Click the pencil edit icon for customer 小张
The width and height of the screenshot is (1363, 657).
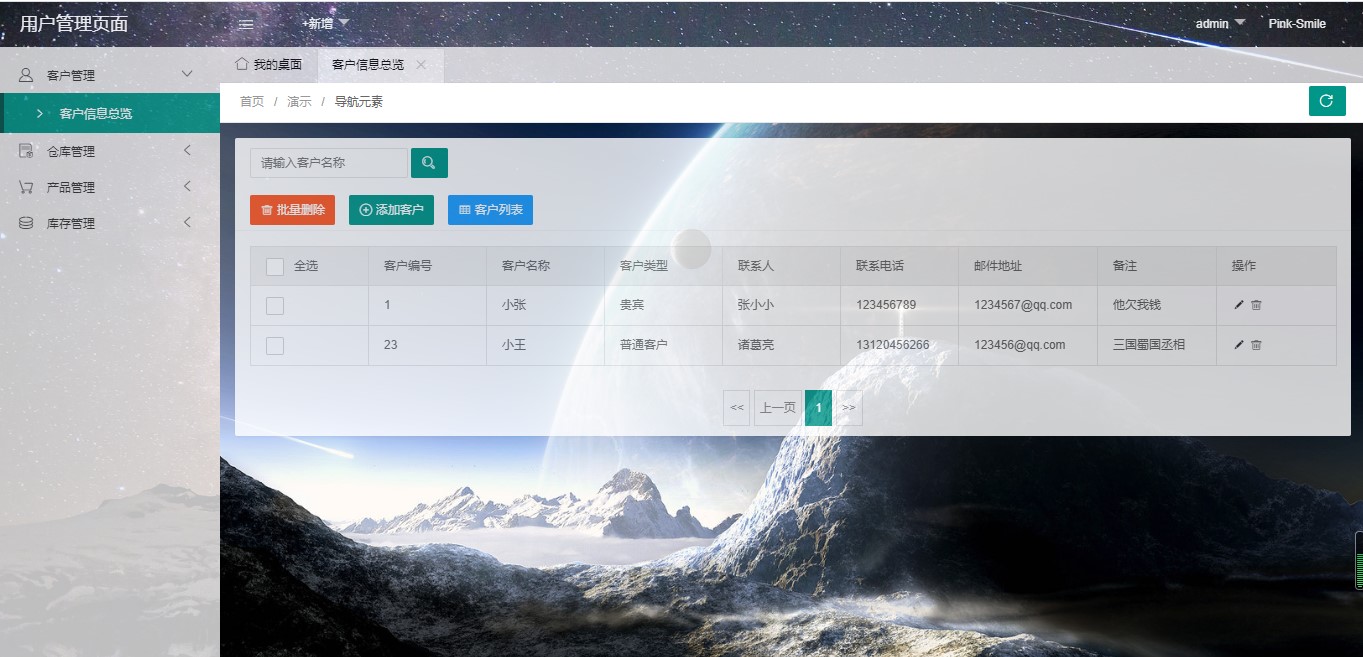[1239, 305]
